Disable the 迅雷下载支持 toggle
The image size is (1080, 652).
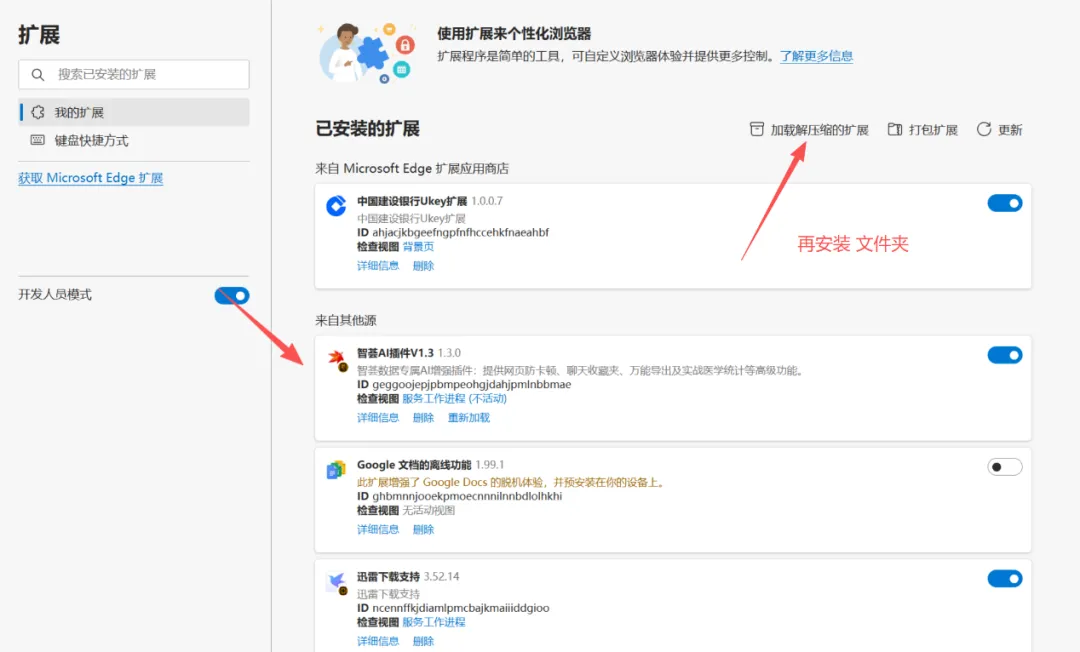(1005, 579)
